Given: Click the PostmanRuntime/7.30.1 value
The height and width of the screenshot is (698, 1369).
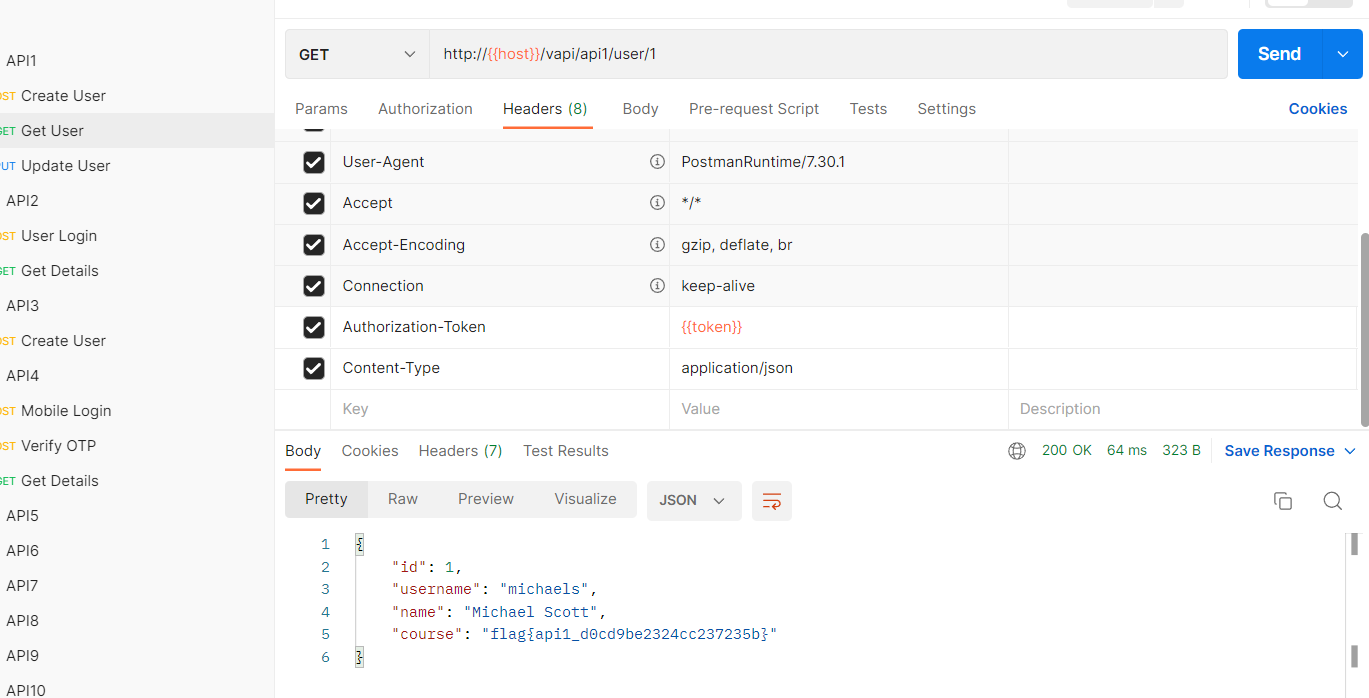Looking at the screenshot, I should point(763,162).
